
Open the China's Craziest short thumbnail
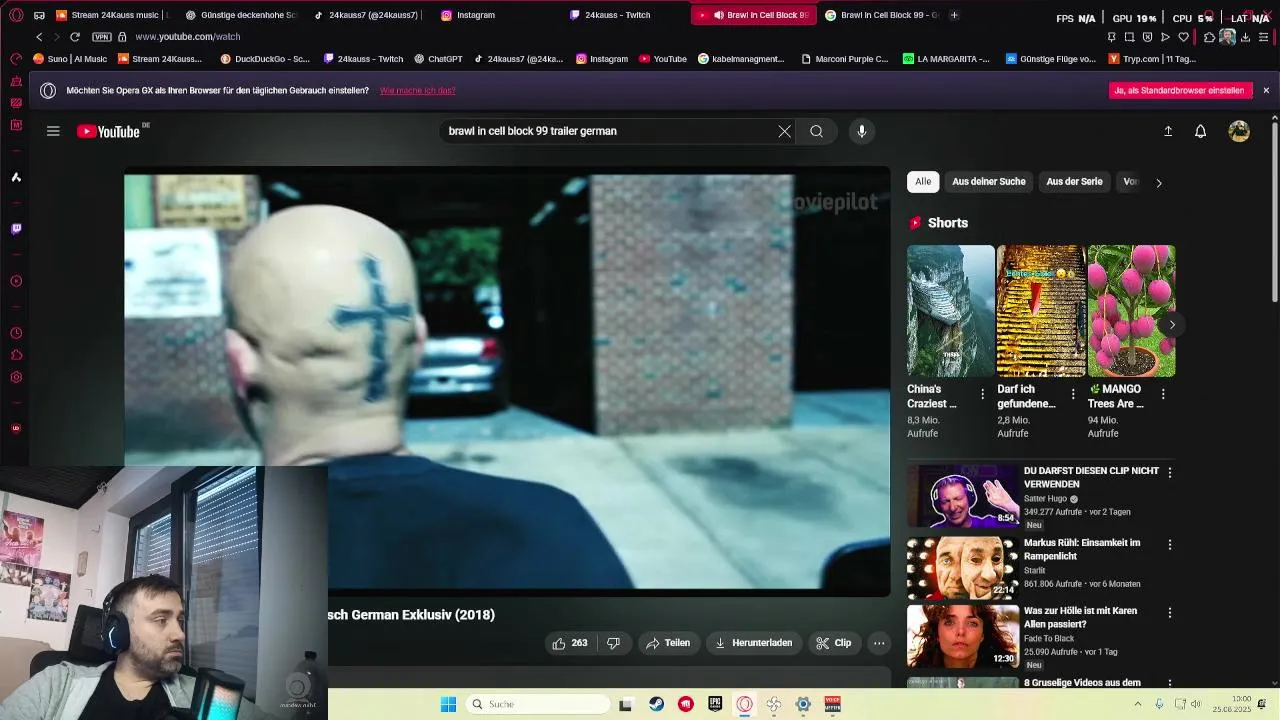[951, 311]
